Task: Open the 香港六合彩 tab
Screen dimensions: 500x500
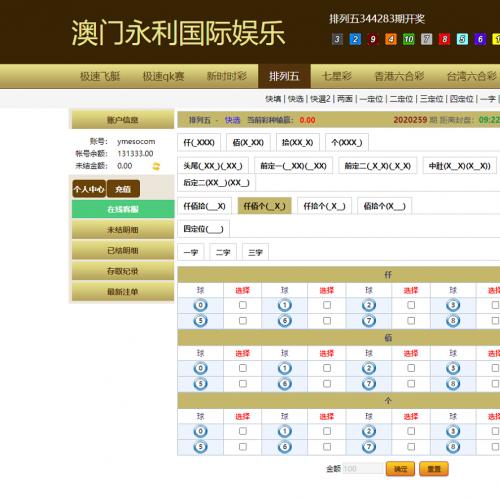Action: [x=399, y=76]
